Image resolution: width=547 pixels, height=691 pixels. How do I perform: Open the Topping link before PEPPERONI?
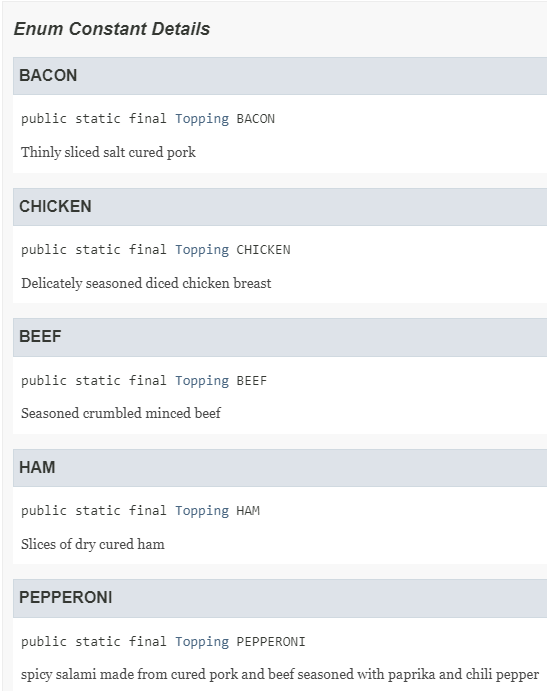202,642
